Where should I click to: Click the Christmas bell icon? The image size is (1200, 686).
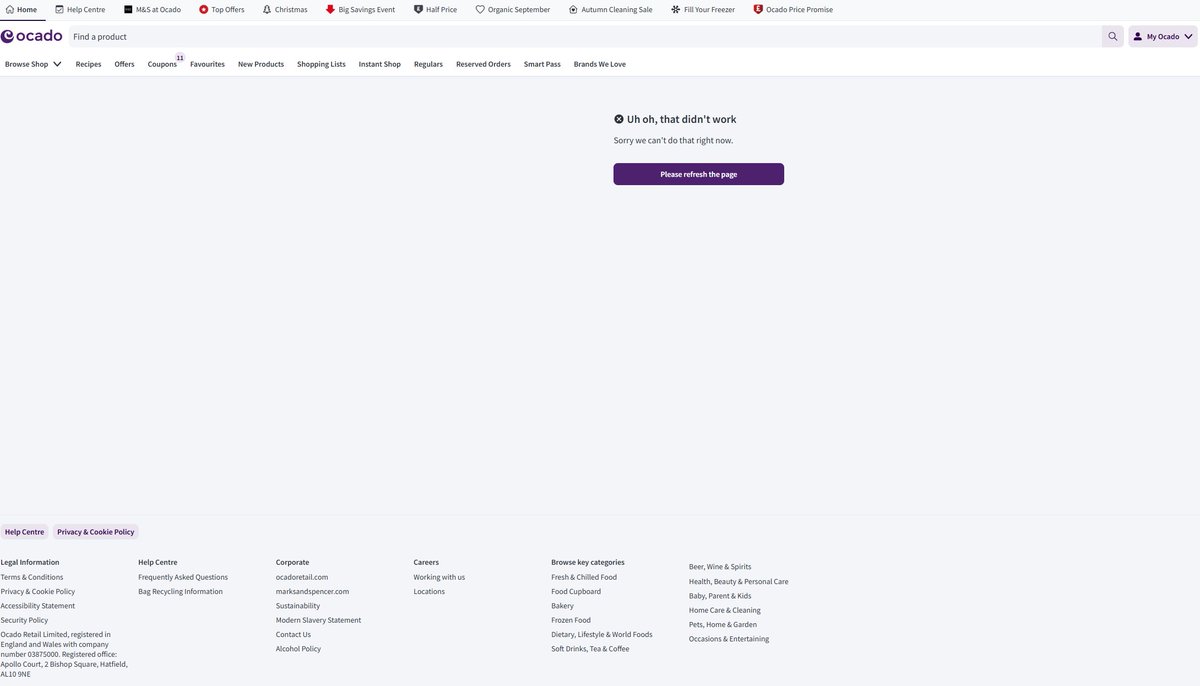click(267, 9)
